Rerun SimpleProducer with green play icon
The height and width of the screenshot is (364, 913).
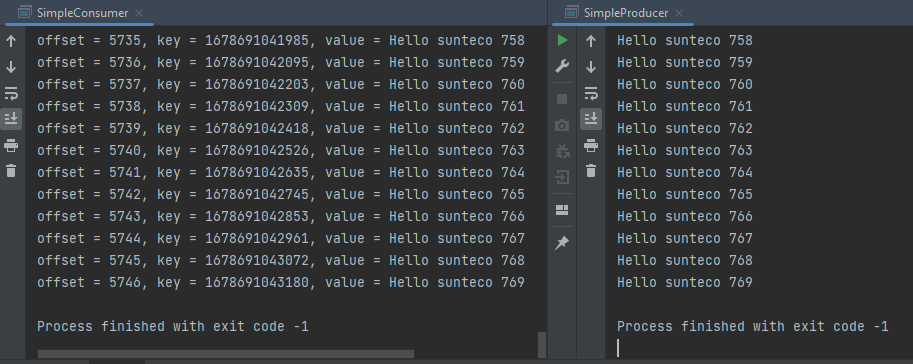click(562, 41)
